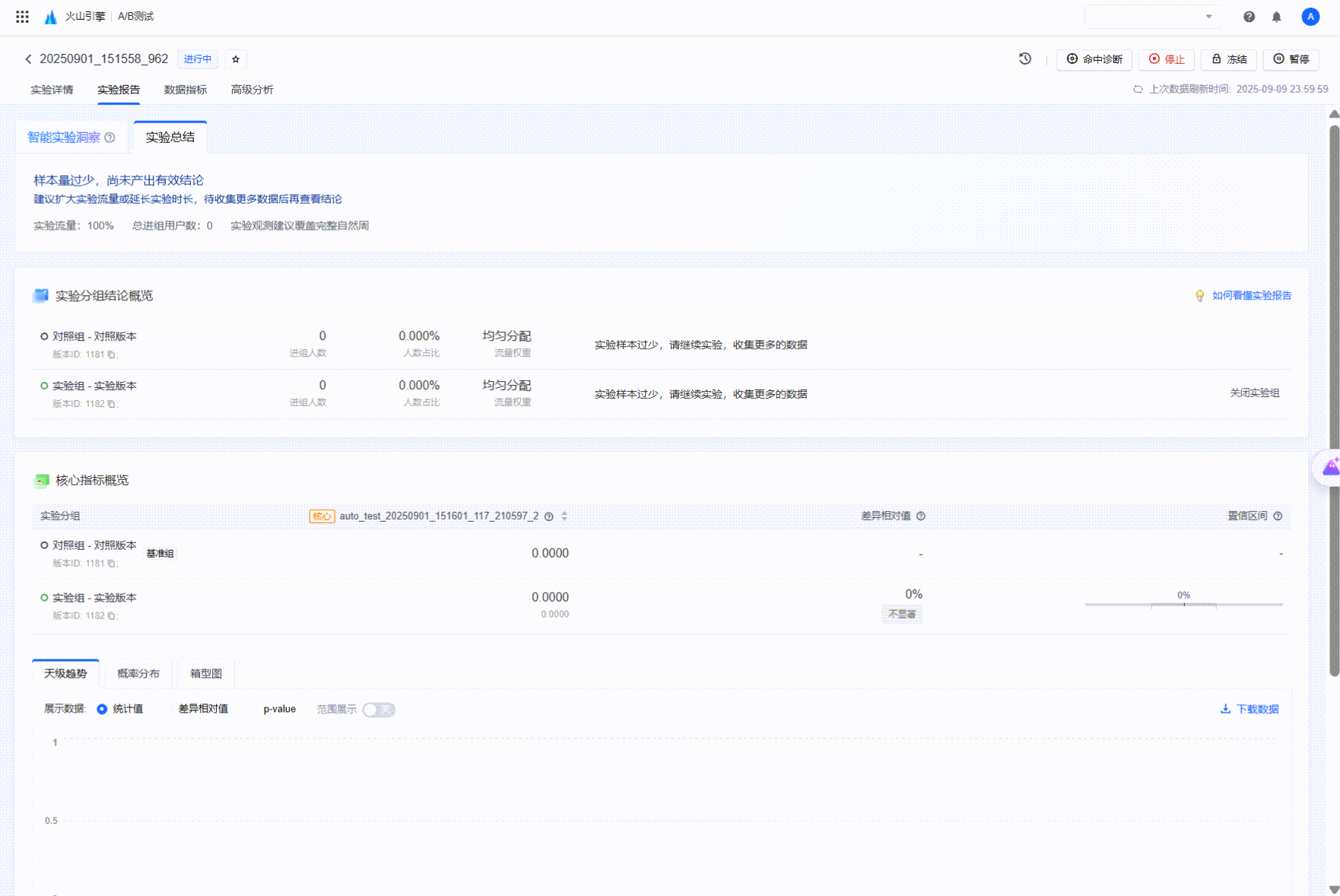Select the p-value radio option
This screenshot has height=896, width=1340.
253,709
